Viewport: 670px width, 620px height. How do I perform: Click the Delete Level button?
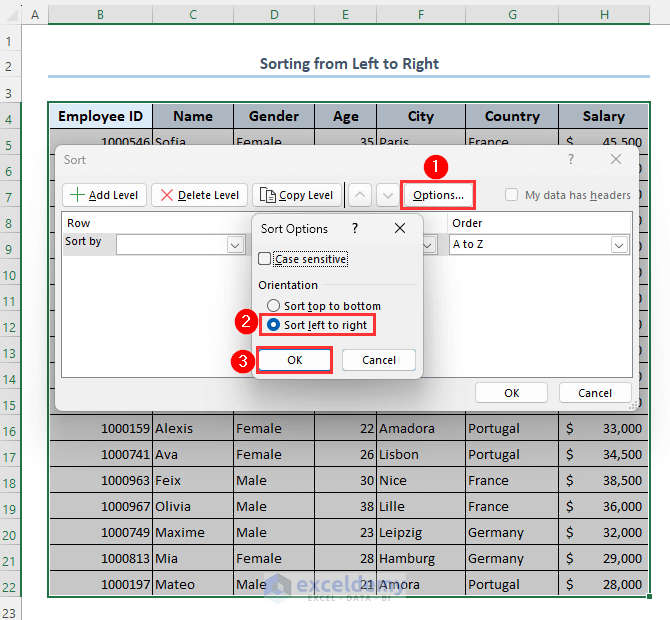pos(199,195)
